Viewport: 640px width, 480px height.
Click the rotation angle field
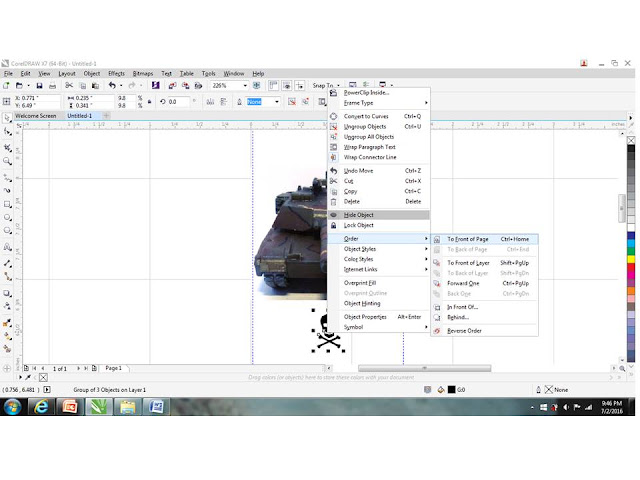coord(178,102)
